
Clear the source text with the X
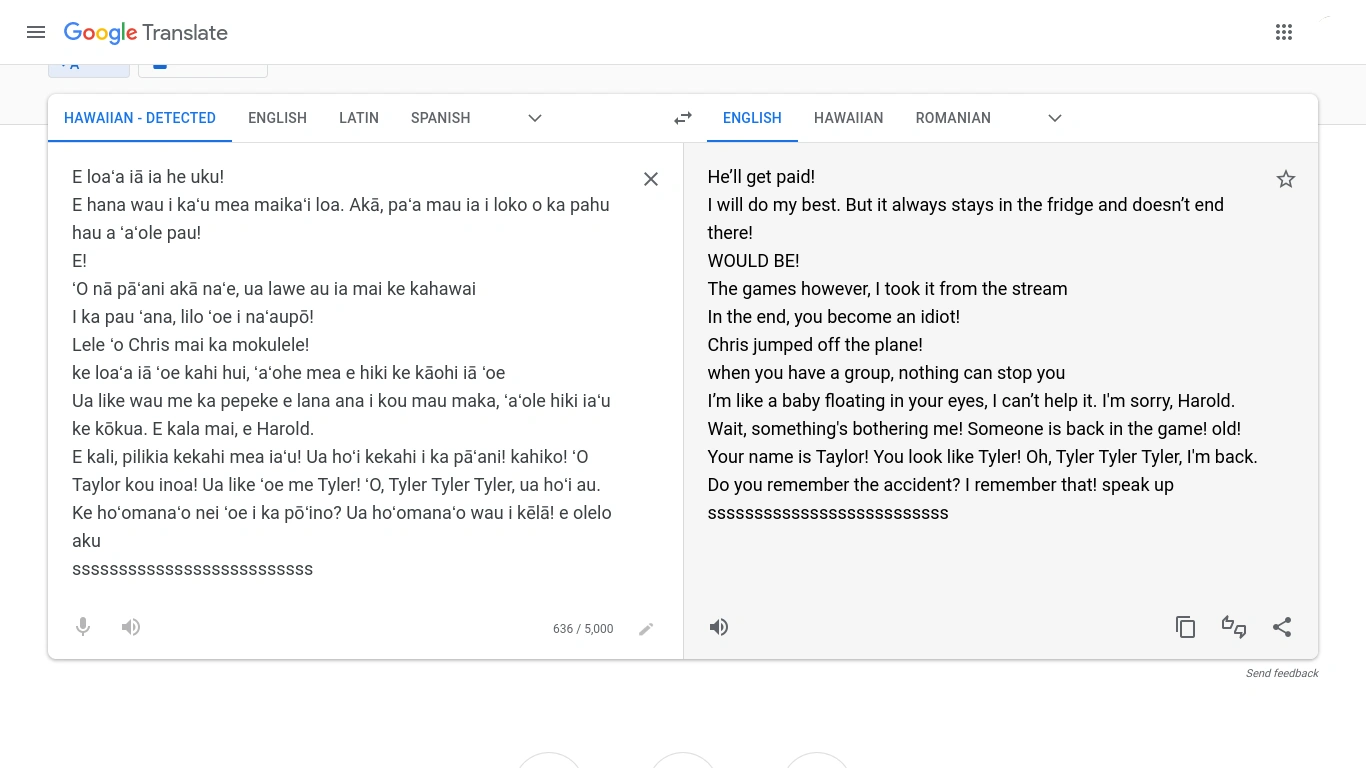pyautogui.click(x=650, y=179)
